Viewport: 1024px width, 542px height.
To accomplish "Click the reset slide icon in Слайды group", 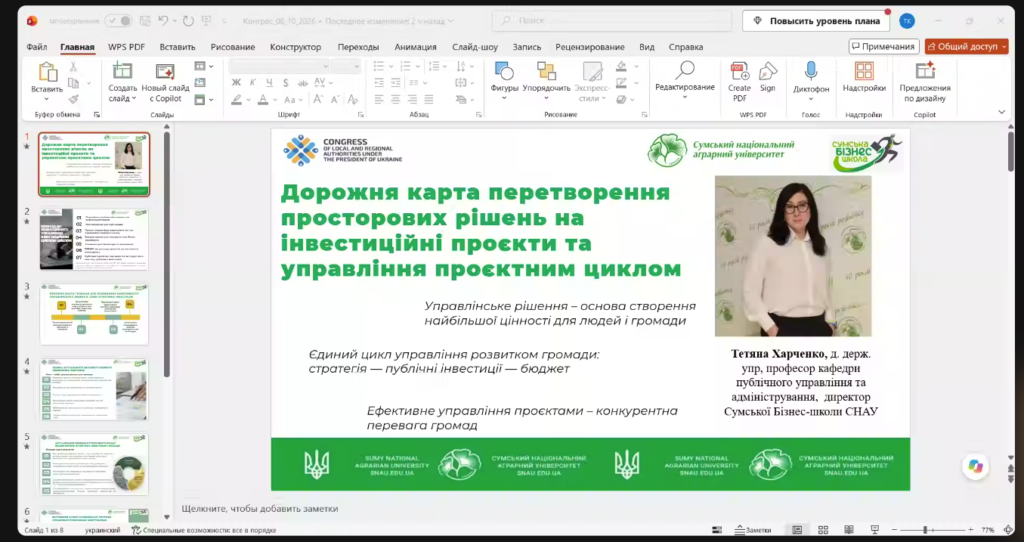I will pyautogui.click(x=200, y=83).
